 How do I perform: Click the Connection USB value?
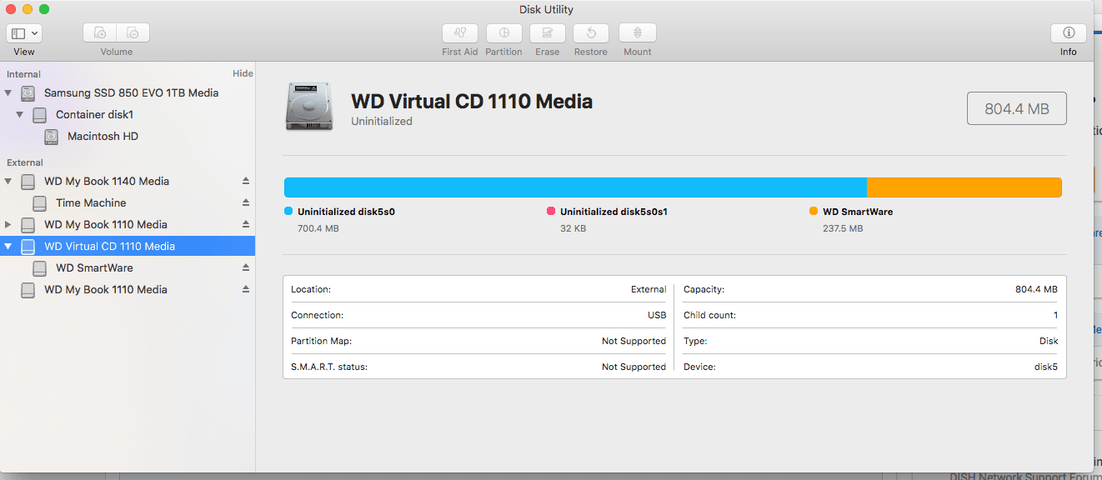(657, 316)
